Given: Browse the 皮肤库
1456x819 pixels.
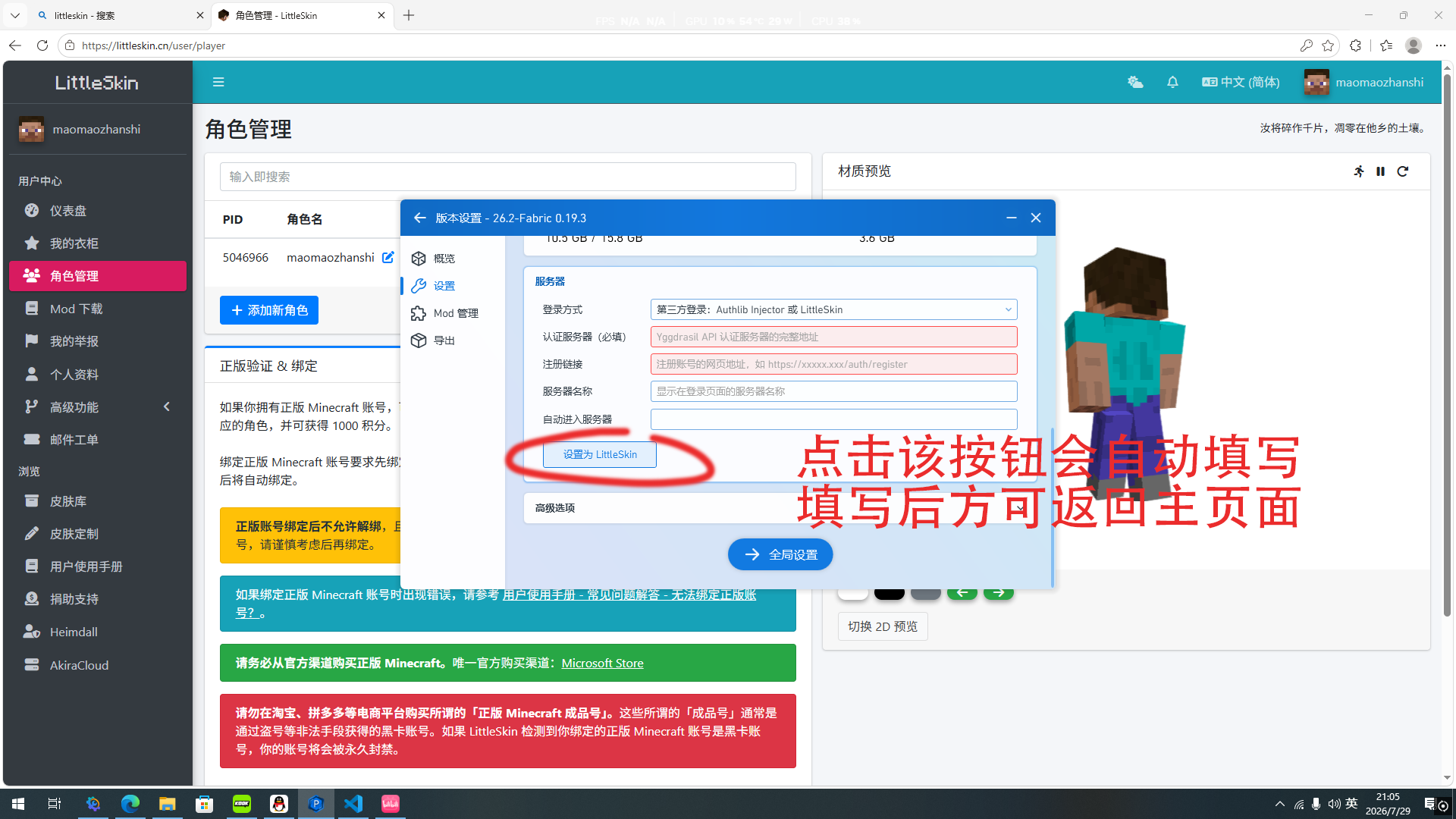Looking at the screenshot, I should pos(98,501).
